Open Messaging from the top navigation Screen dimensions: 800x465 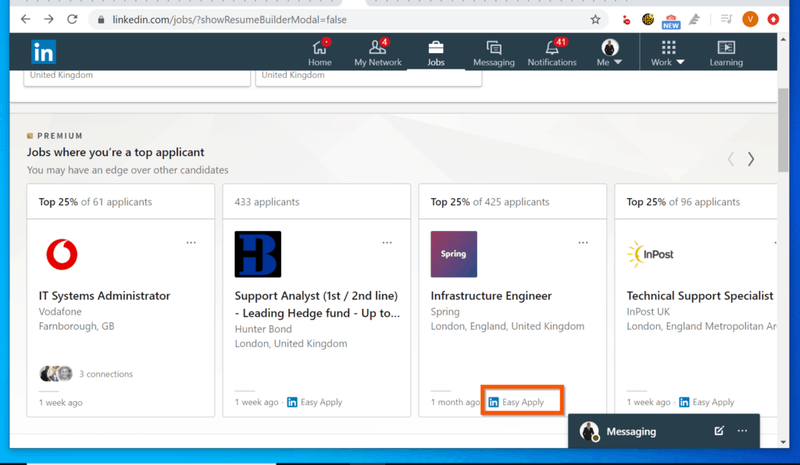pyautogui.click(x=494, y=52)
